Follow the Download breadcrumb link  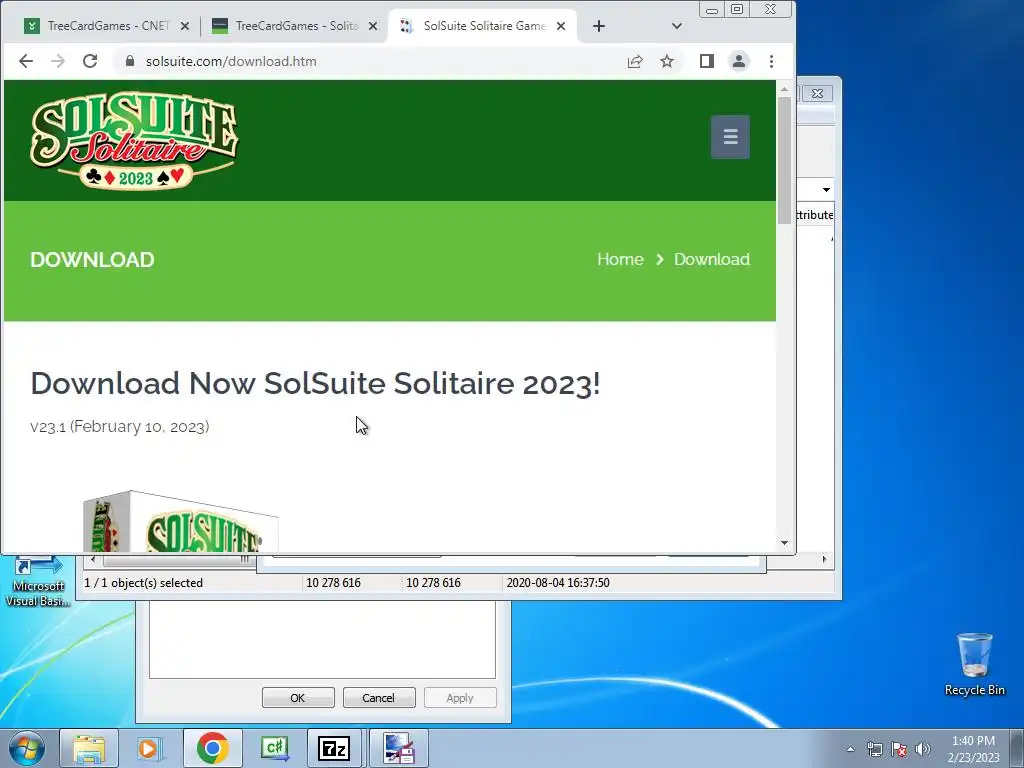pos(712,259)
